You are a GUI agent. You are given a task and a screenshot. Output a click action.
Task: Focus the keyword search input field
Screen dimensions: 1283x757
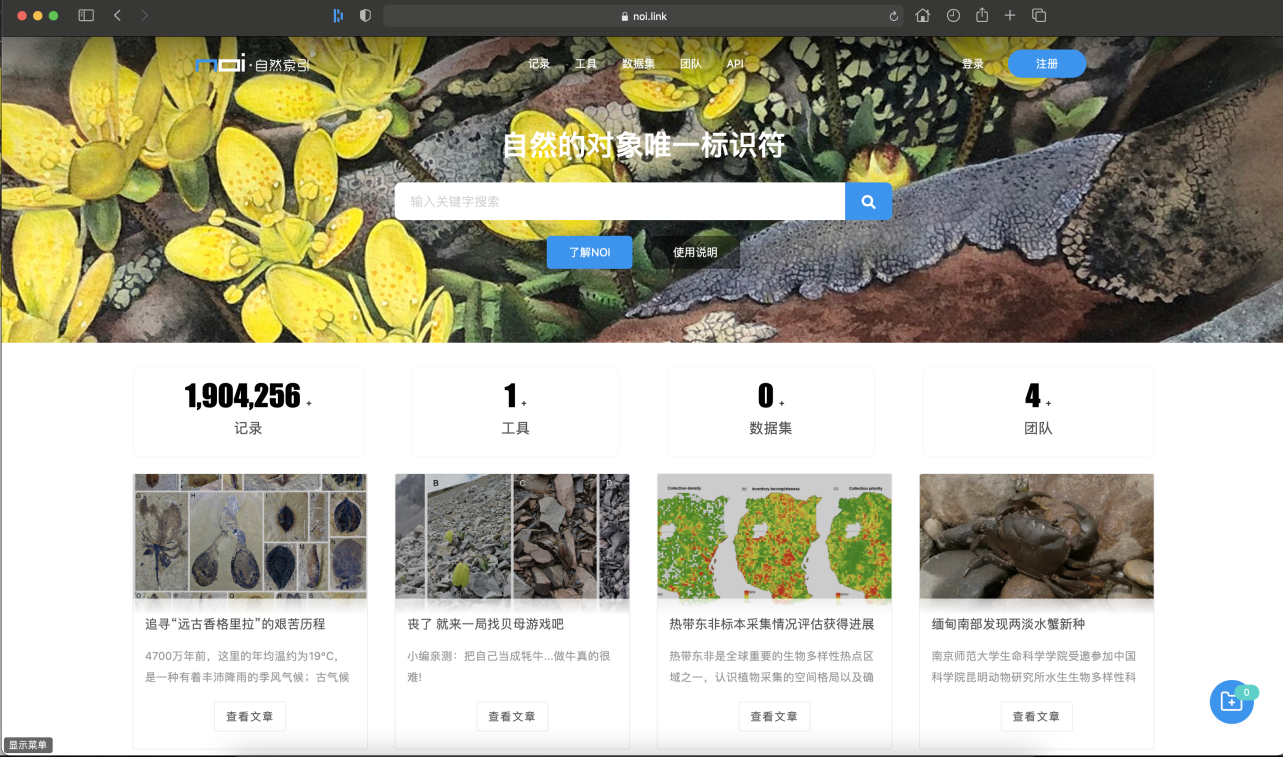(x=620, y=201)
